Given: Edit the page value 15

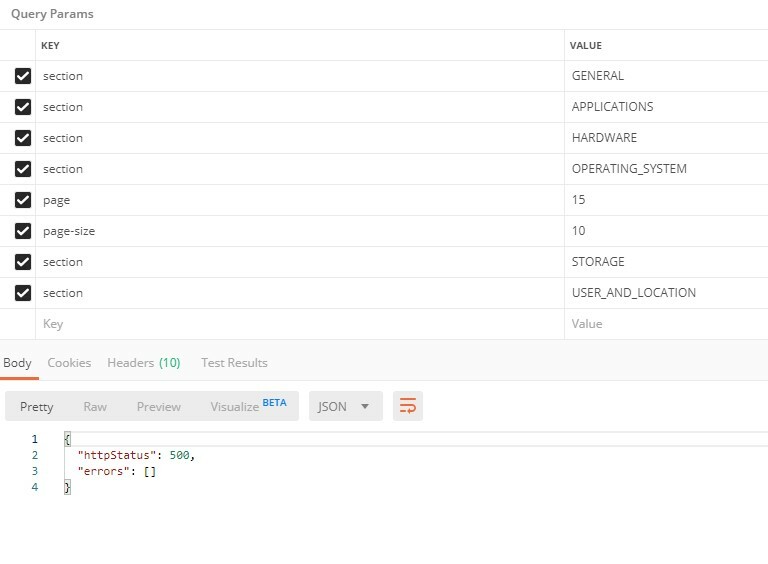Looking at the screenshot, I should pos(666,200).
